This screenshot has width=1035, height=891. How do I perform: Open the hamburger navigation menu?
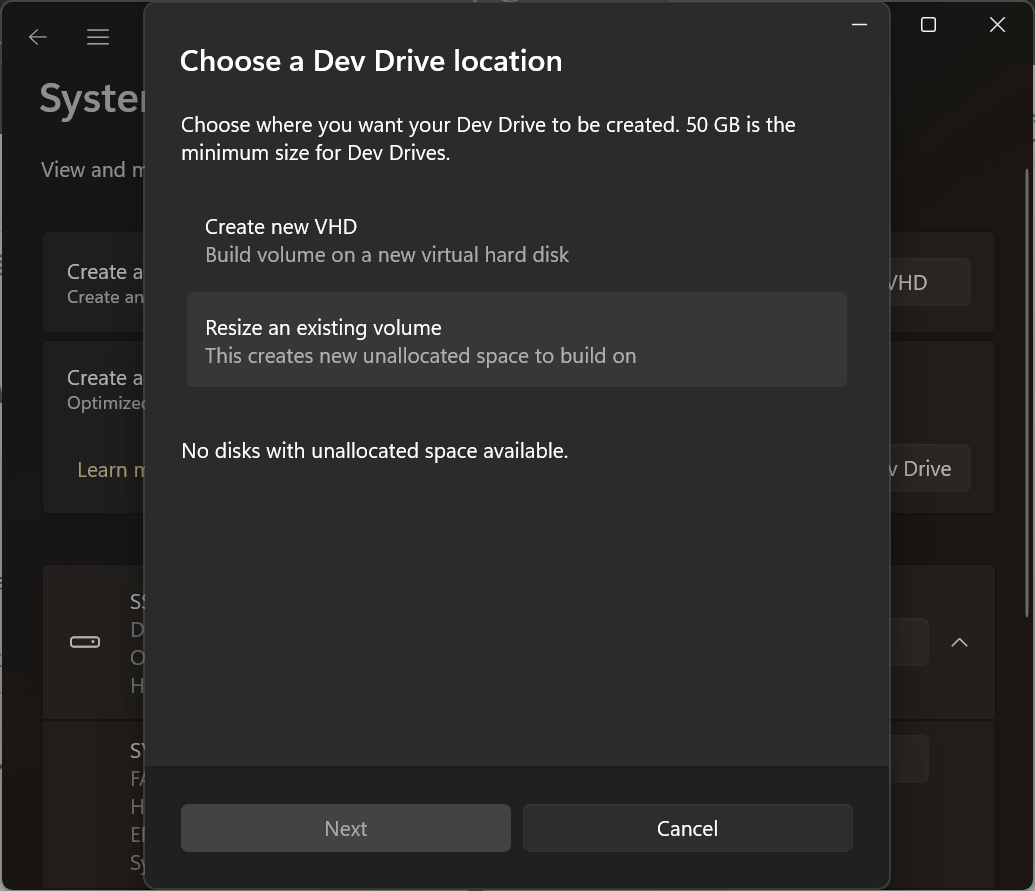[x=97, y=36]
